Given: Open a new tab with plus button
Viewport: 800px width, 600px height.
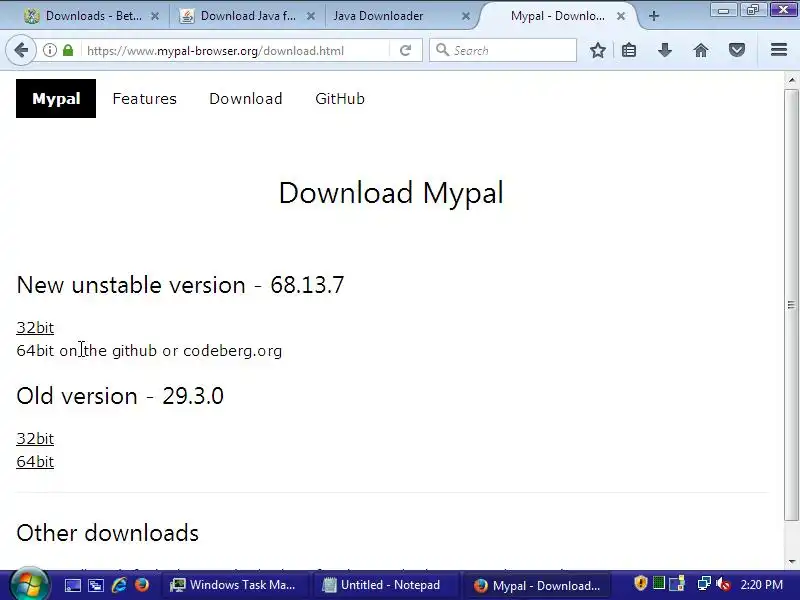Looking at the screenshot, I should 654,16.
